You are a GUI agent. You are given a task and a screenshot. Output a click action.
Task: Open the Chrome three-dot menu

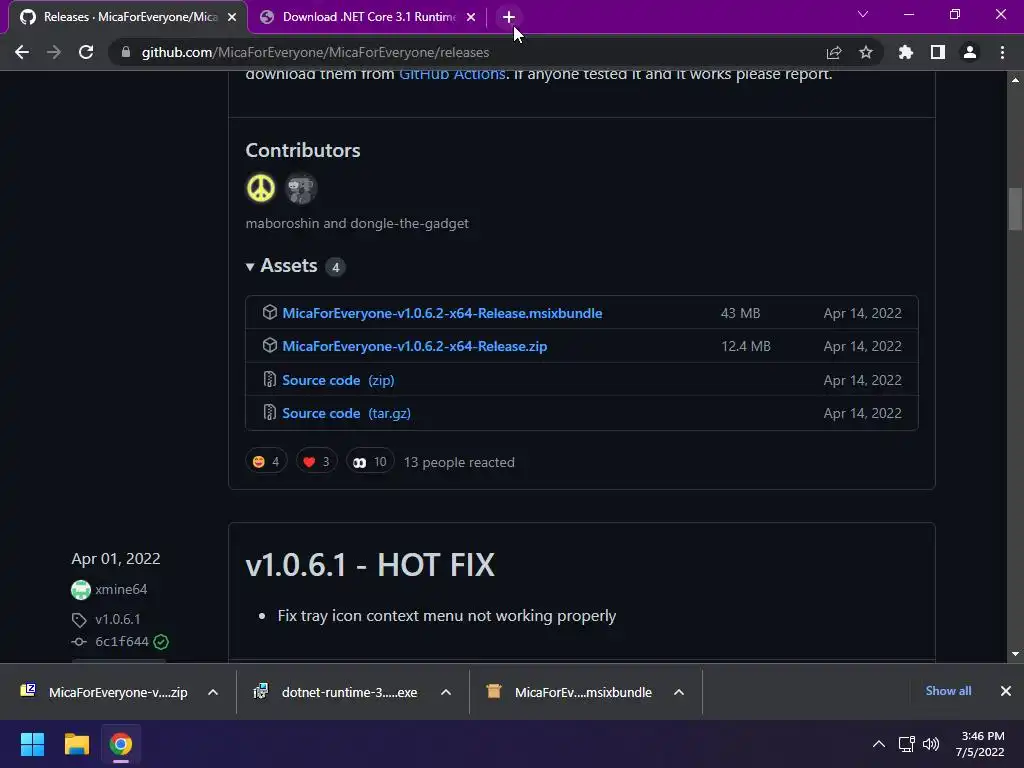pyautogui.click(x=1002, y=52)
